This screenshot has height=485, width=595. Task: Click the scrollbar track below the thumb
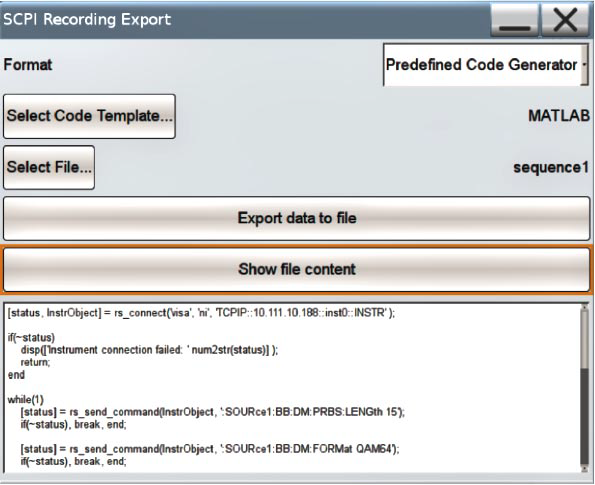584,416
